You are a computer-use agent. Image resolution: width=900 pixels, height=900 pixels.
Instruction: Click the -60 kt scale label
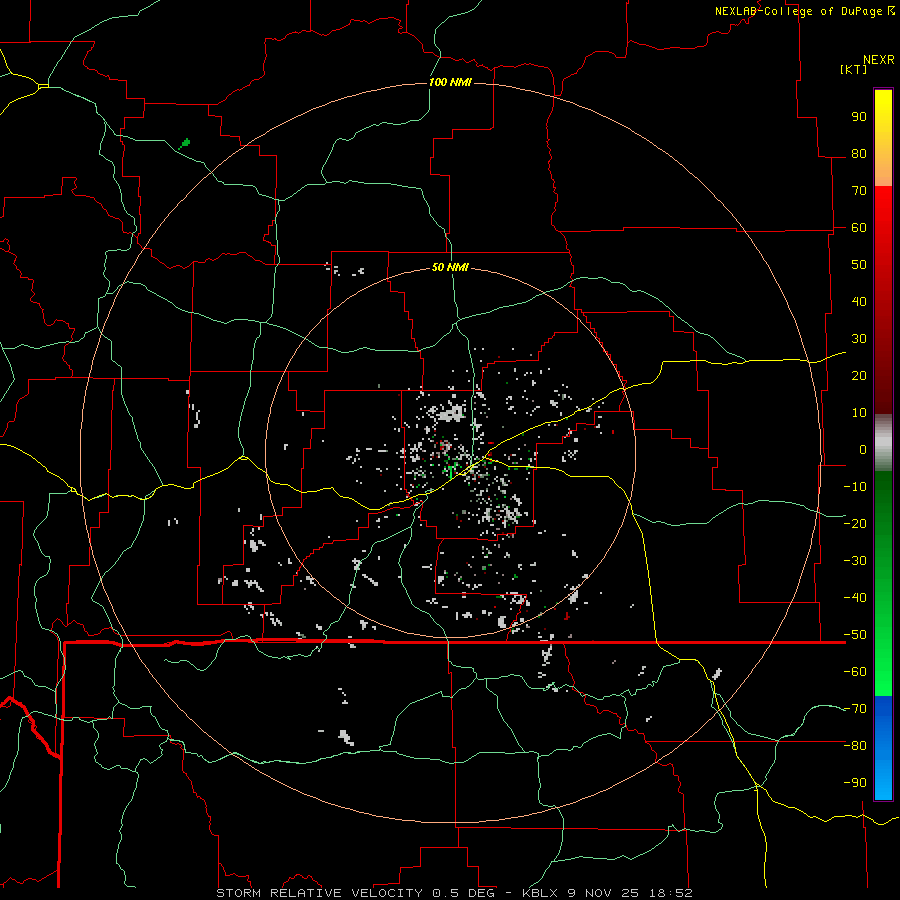coord(855,672)
